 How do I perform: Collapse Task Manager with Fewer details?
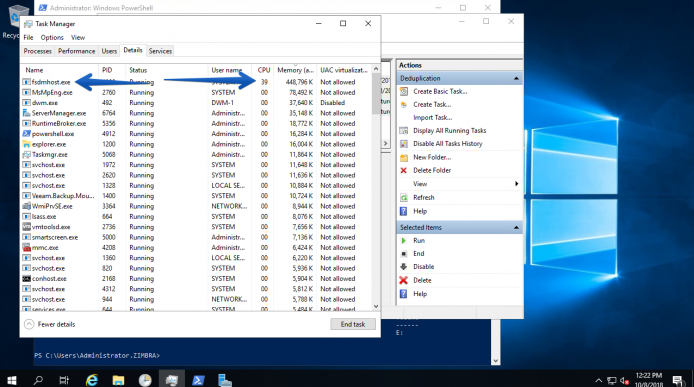pos(50,325)
